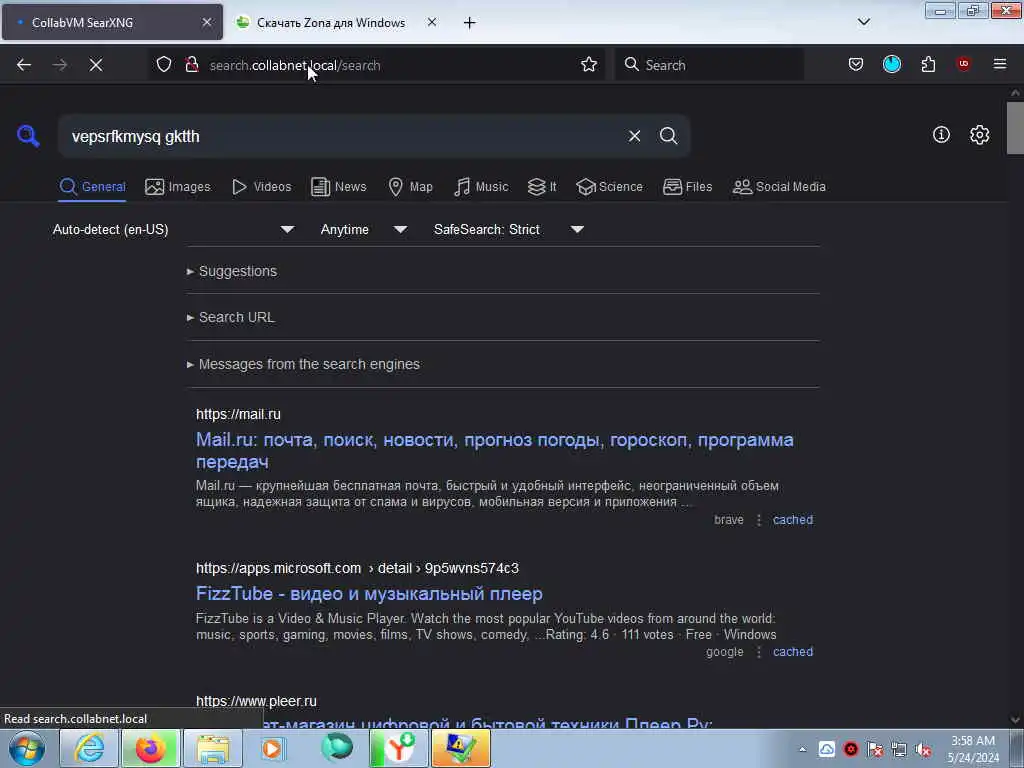Click the SearXNG logo magnifier

pos(28,136)
